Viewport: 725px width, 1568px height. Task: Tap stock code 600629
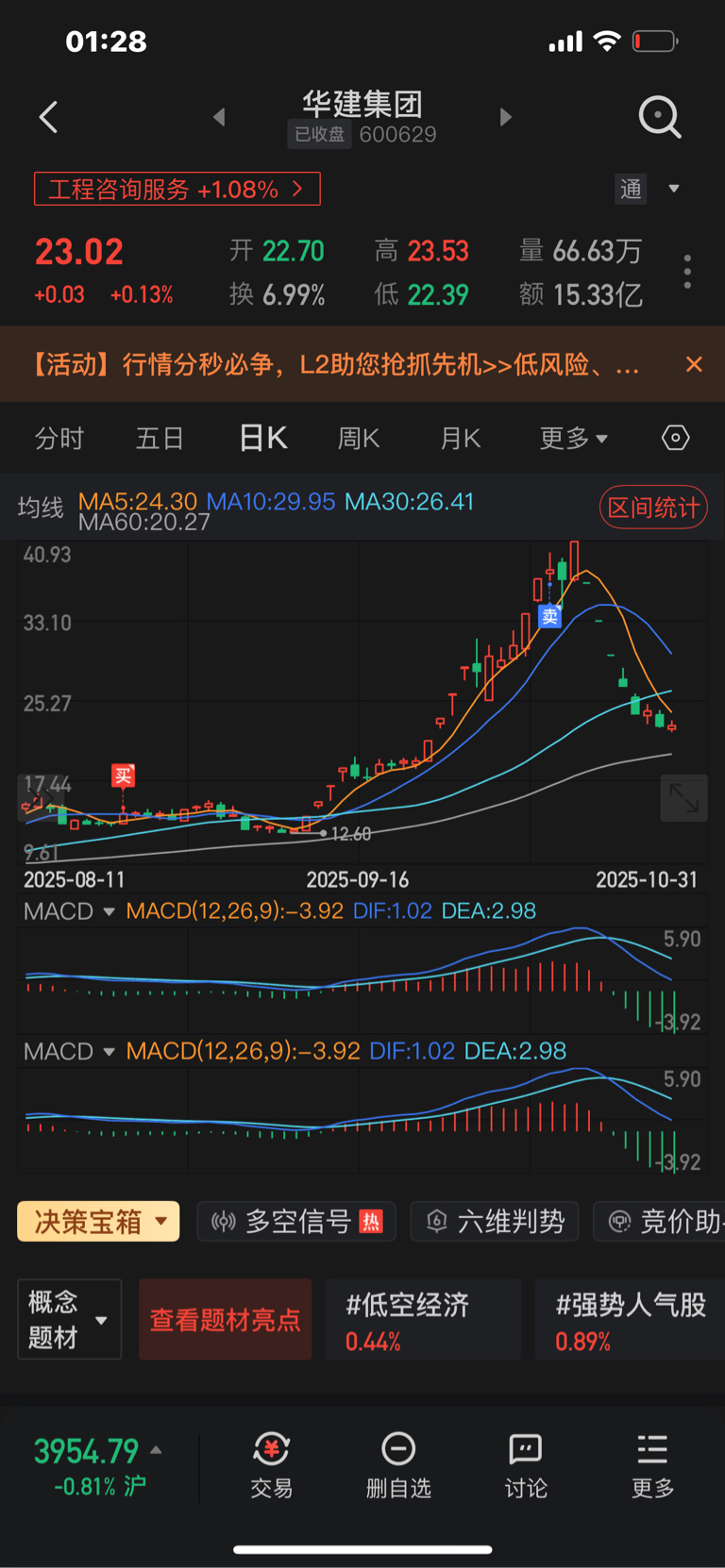pyautogui.click(x=397, y=134)
